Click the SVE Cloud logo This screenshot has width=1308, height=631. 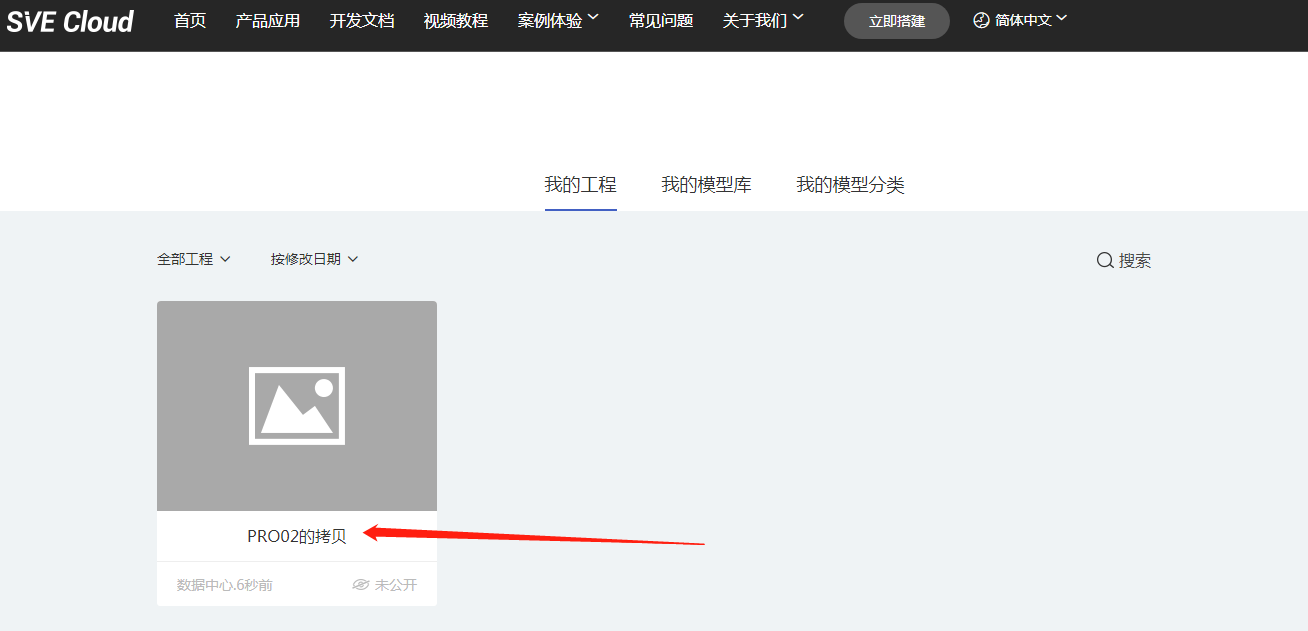coord(70,22)
